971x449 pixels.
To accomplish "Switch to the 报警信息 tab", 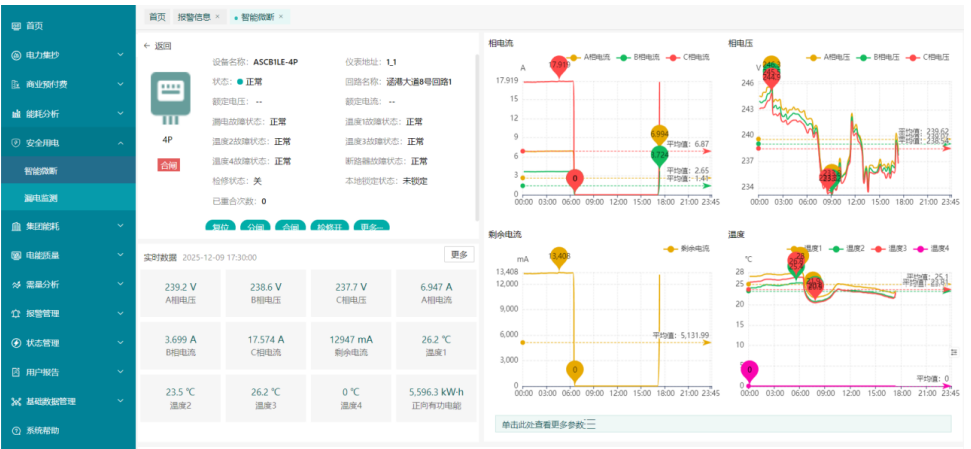I will tap(196, 17).
